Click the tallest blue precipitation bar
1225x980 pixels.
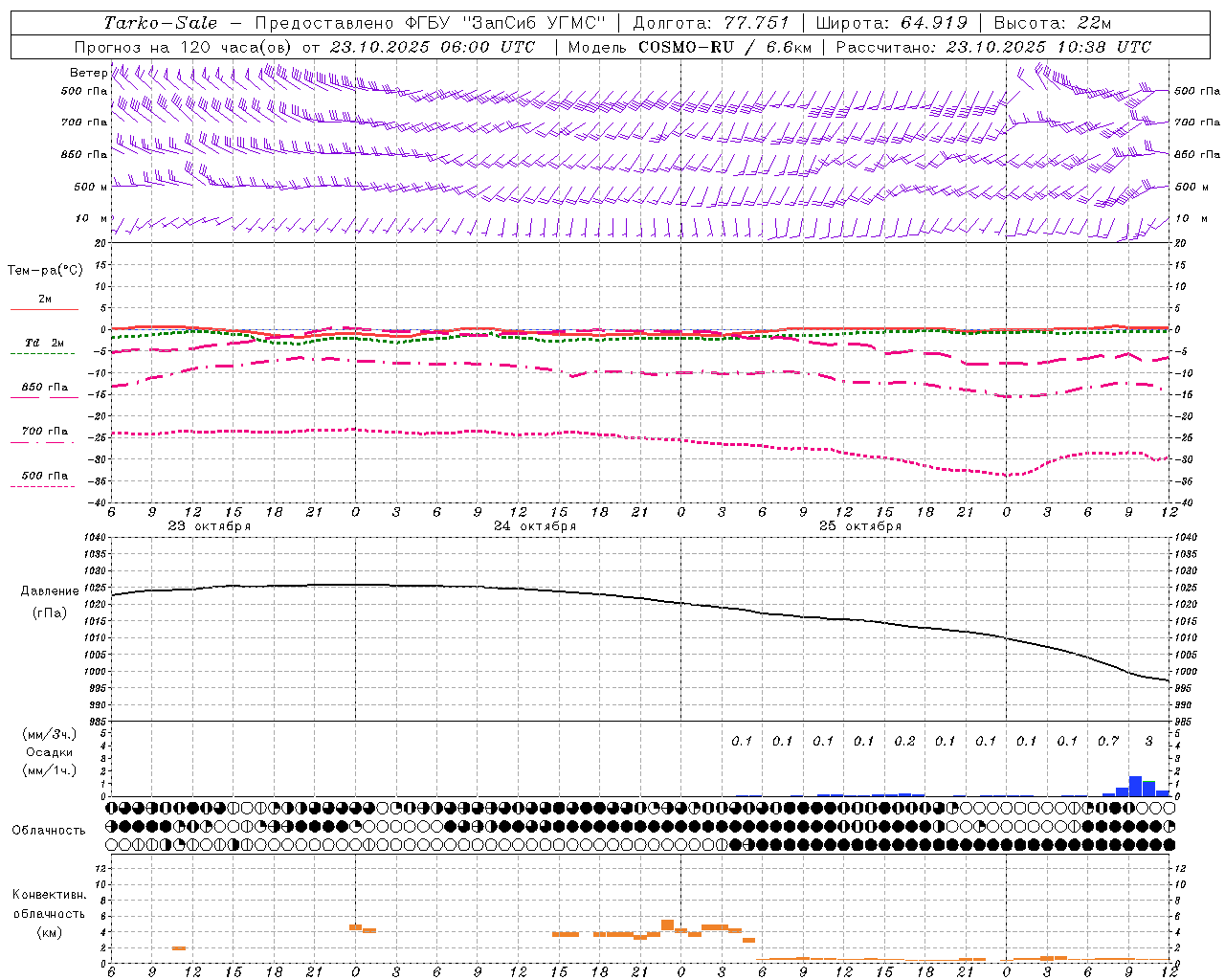pyautogui.click(x=1135, y=786)
